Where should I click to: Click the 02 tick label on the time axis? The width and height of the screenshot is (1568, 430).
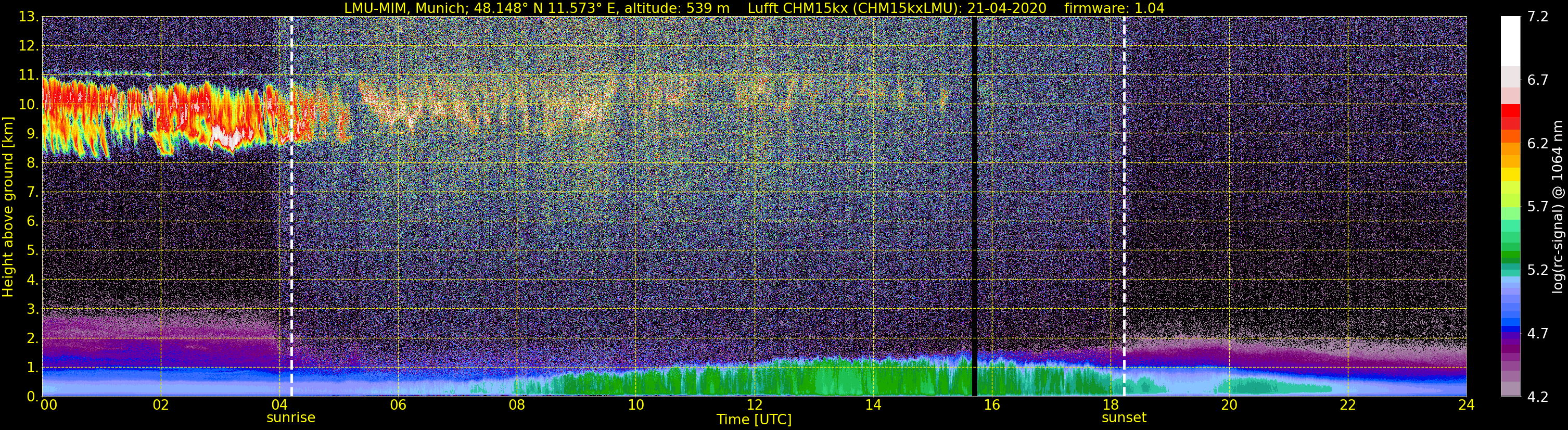coord(161,406)
